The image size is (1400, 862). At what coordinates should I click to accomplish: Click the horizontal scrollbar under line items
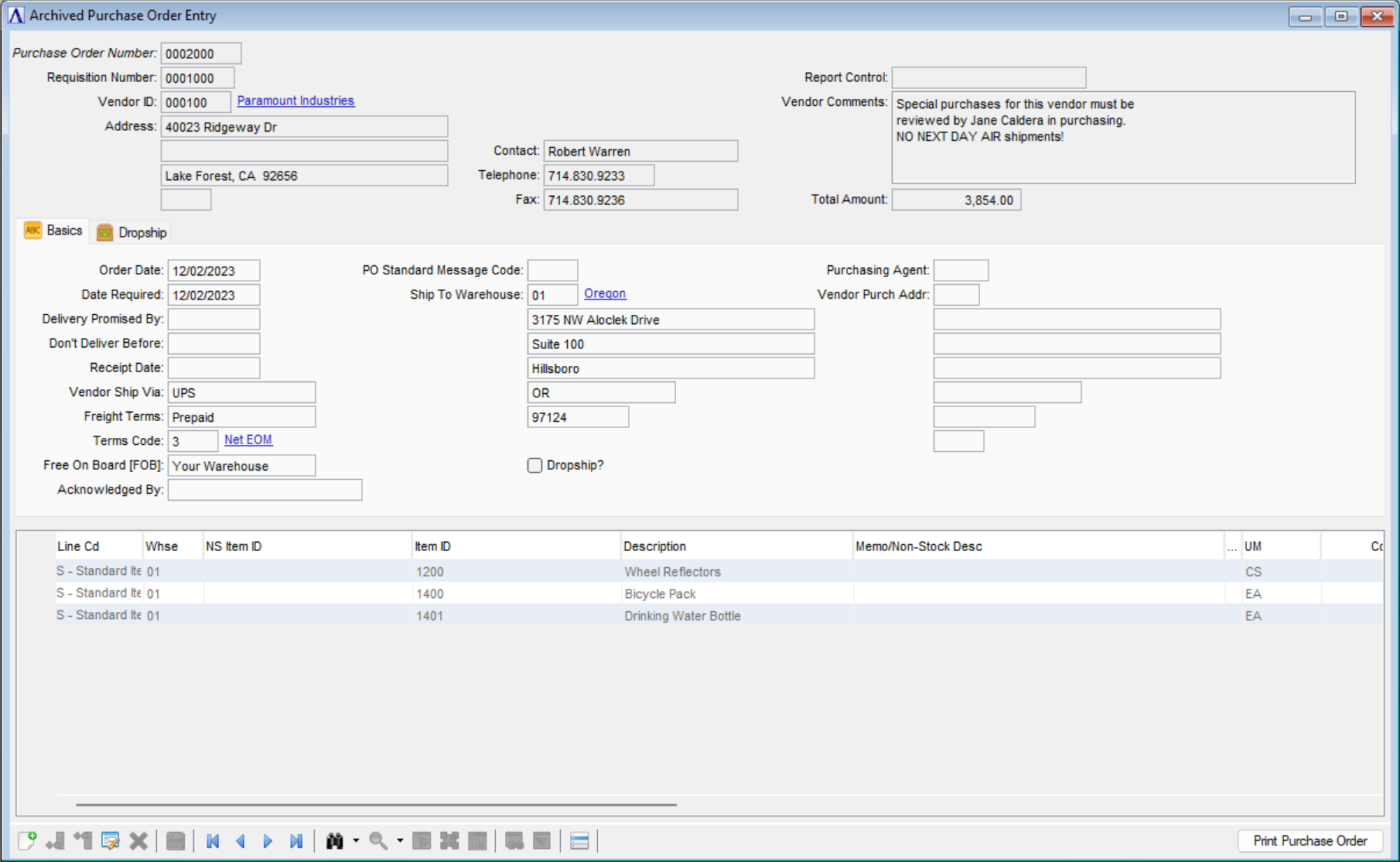376,804
